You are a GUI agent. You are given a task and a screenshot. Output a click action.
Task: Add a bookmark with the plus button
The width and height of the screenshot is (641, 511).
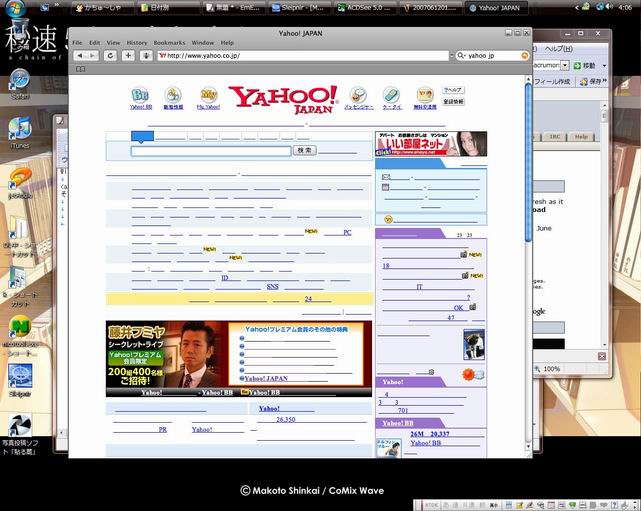pos(128,56)
